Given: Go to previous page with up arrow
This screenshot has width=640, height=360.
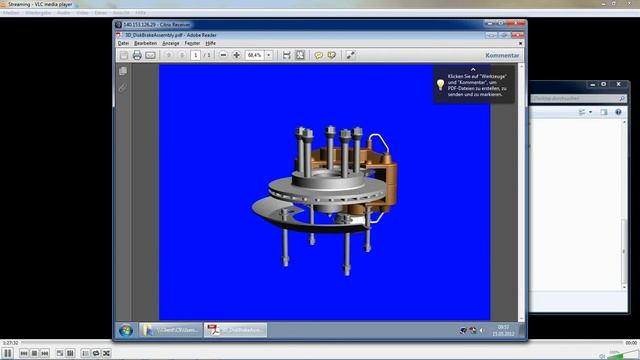Looking at the screenshot, I should (169, 55).
